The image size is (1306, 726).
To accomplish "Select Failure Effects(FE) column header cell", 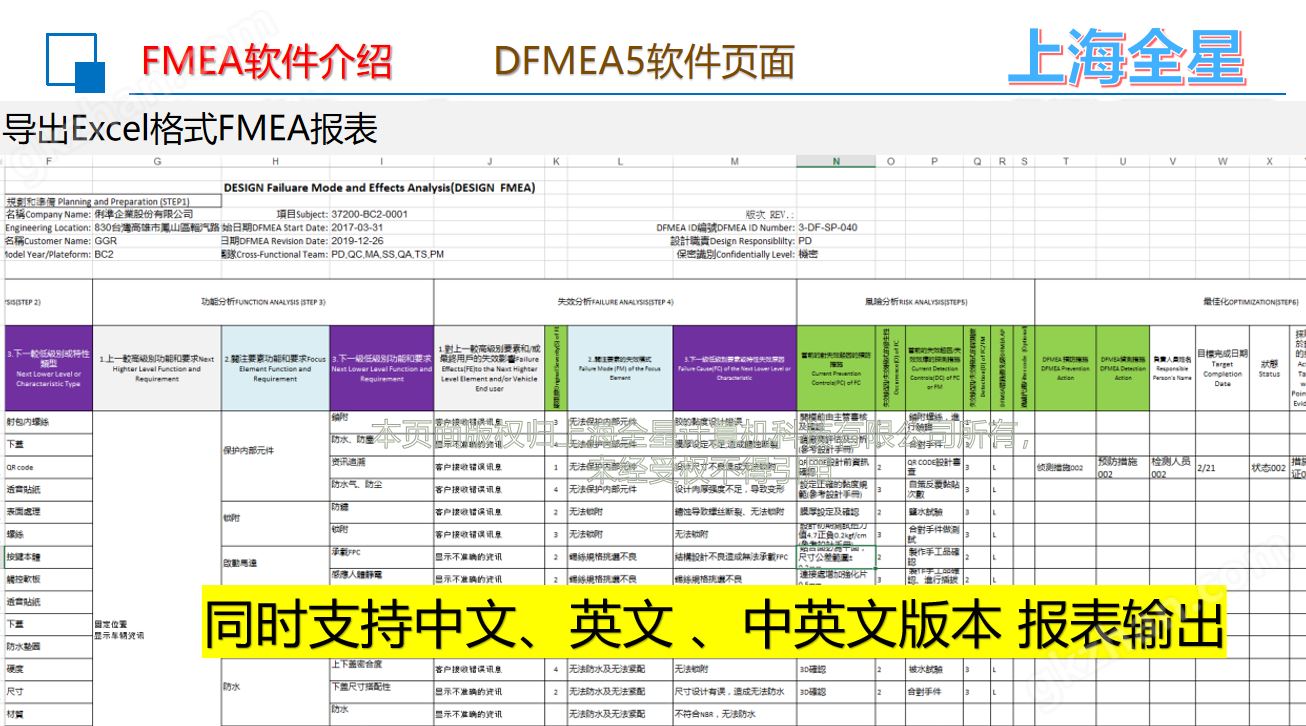I will coord(489,367).
